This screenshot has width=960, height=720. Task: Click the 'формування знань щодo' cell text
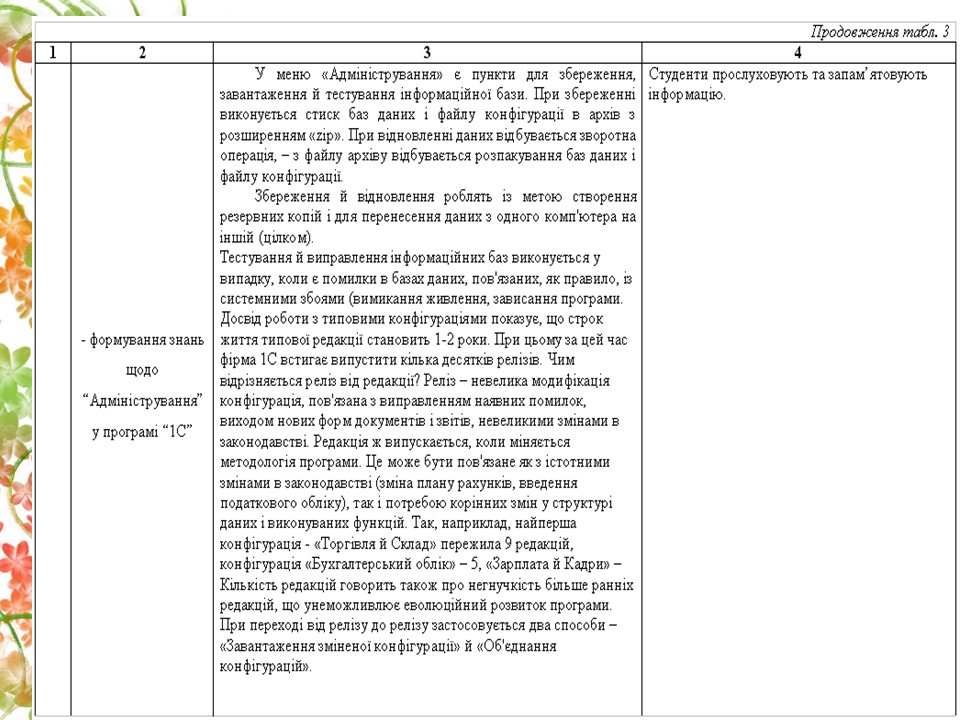[142, 355]
